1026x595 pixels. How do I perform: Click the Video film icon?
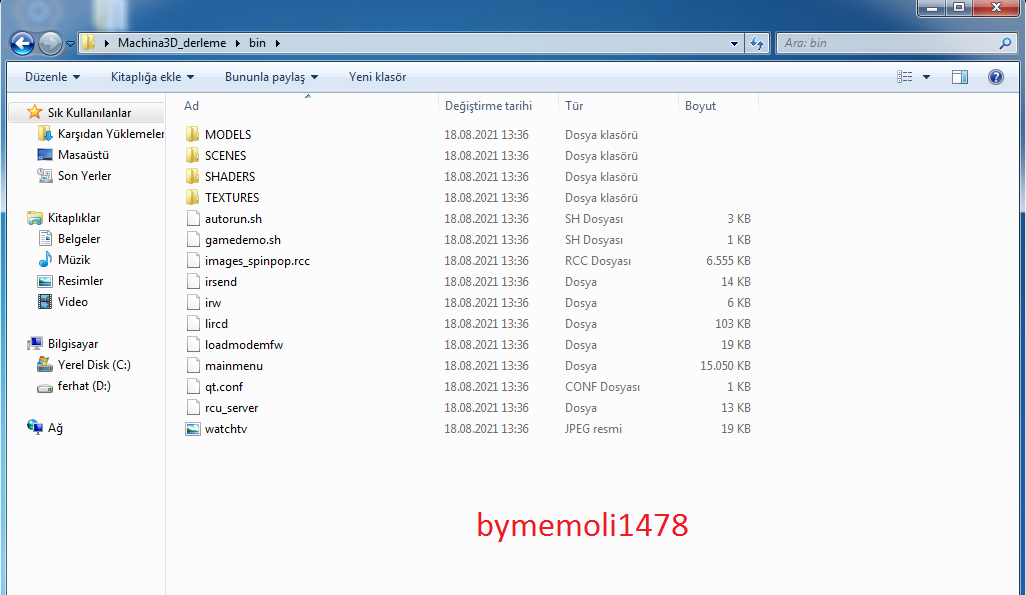(x=44, y=302)
